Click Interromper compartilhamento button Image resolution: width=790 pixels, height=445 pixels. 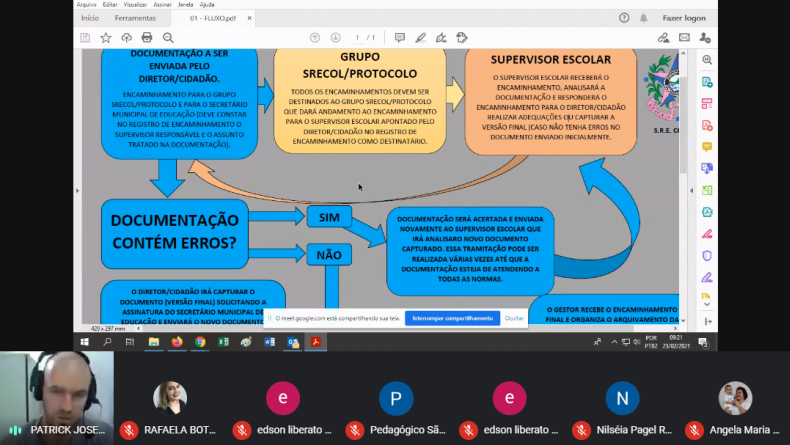tap(453, 318)
